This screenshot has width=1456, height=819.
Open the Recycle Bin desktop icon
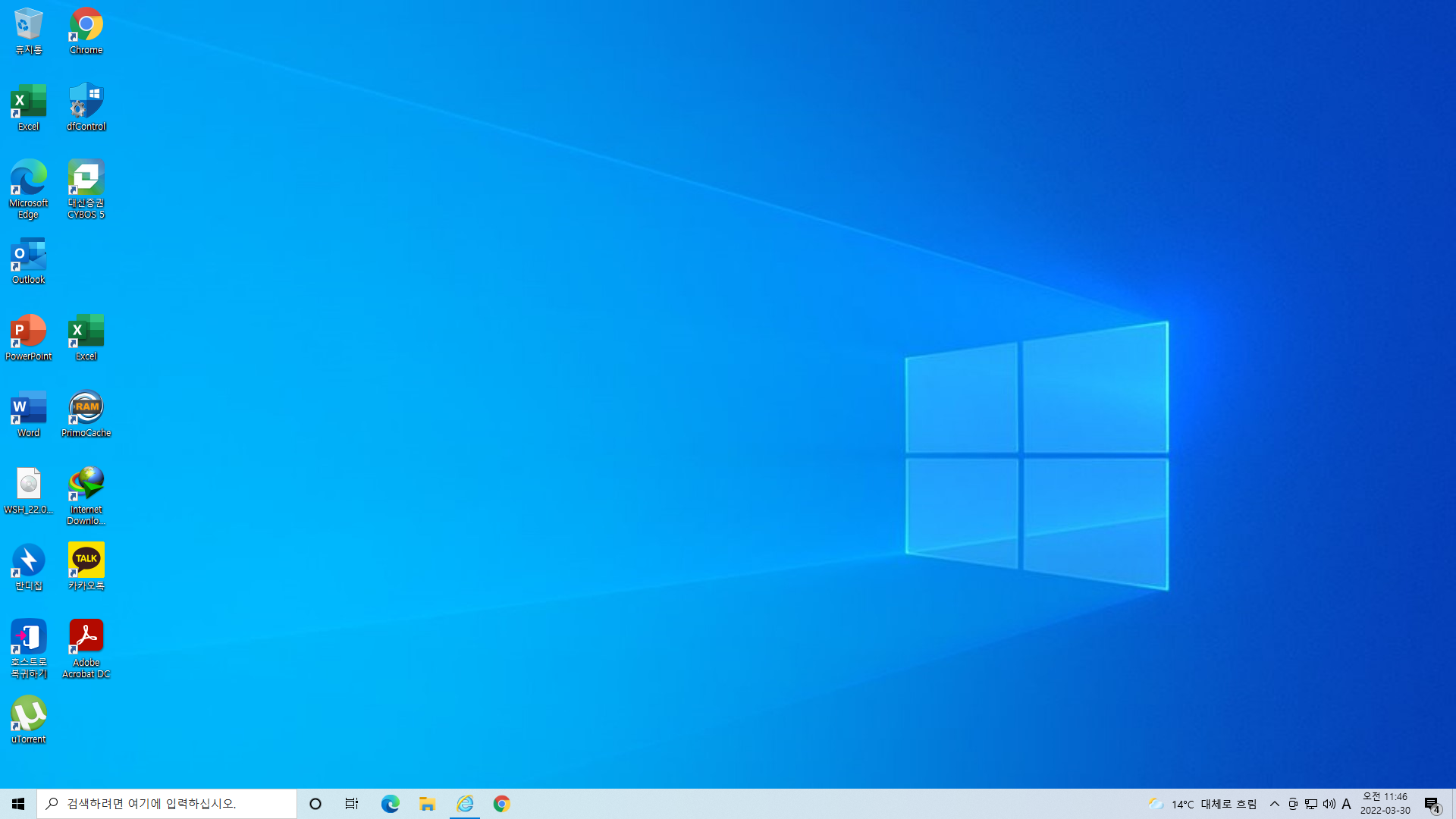point(29,32)
